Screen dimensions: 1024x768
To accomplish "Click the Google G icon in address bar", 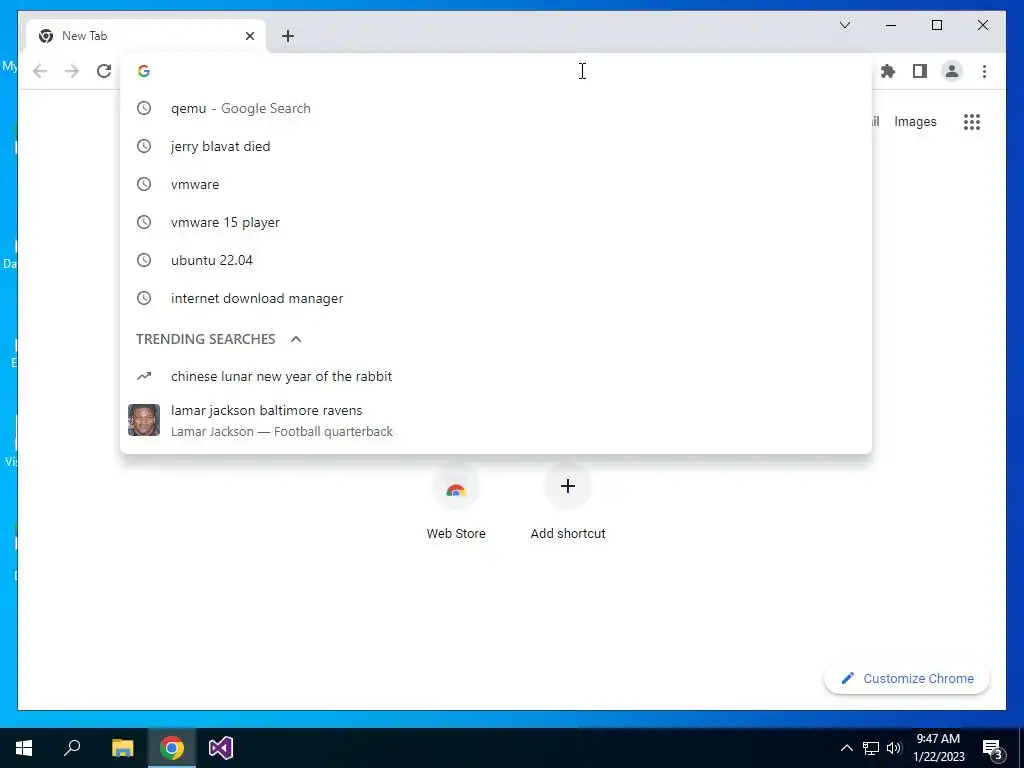I will pyautogui.click(x=144, y=71).
